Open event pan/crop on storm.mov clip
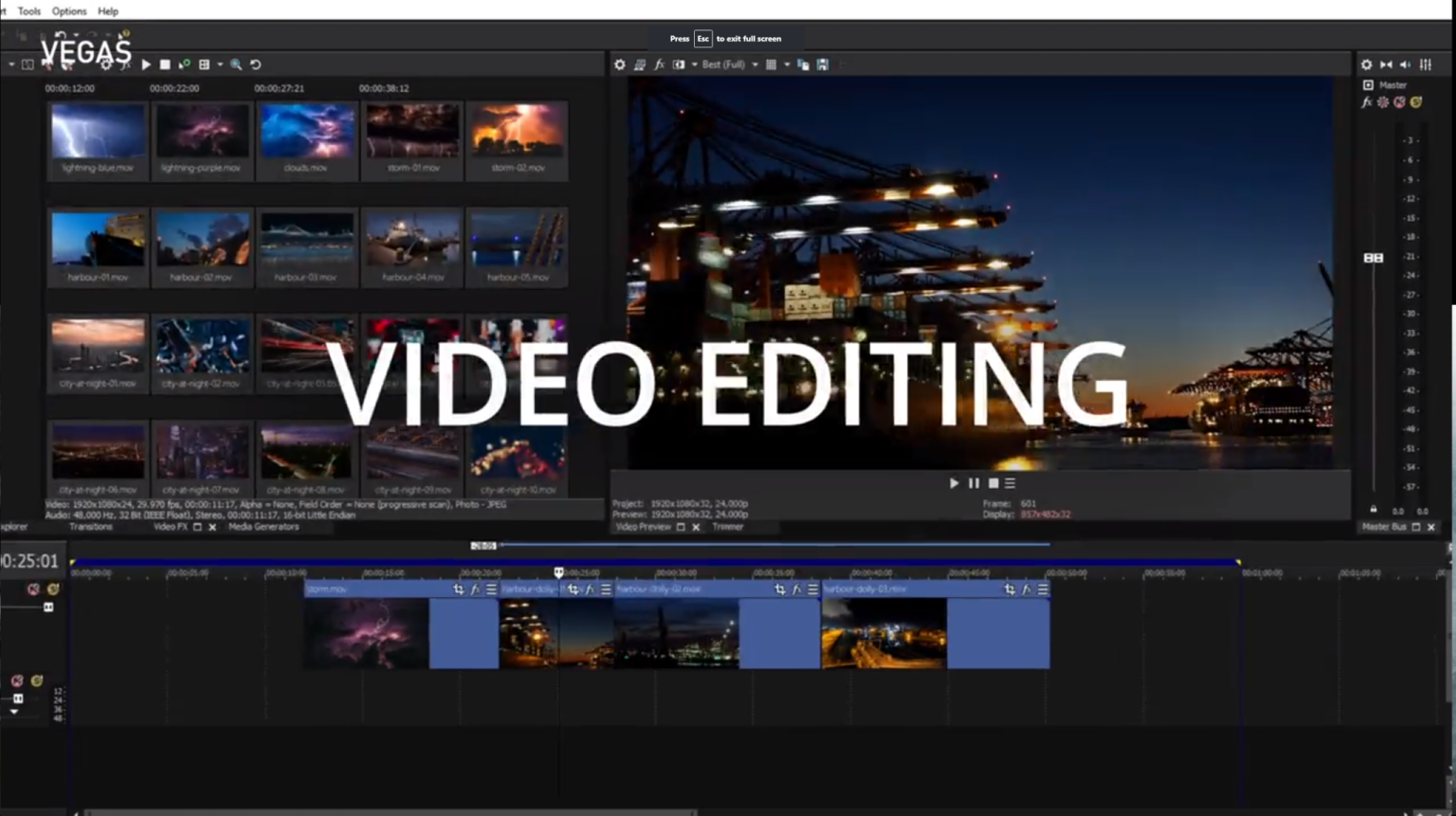The height and width of the screenshot is (816, 1456). pyautogui.click(x=459, y=589)
